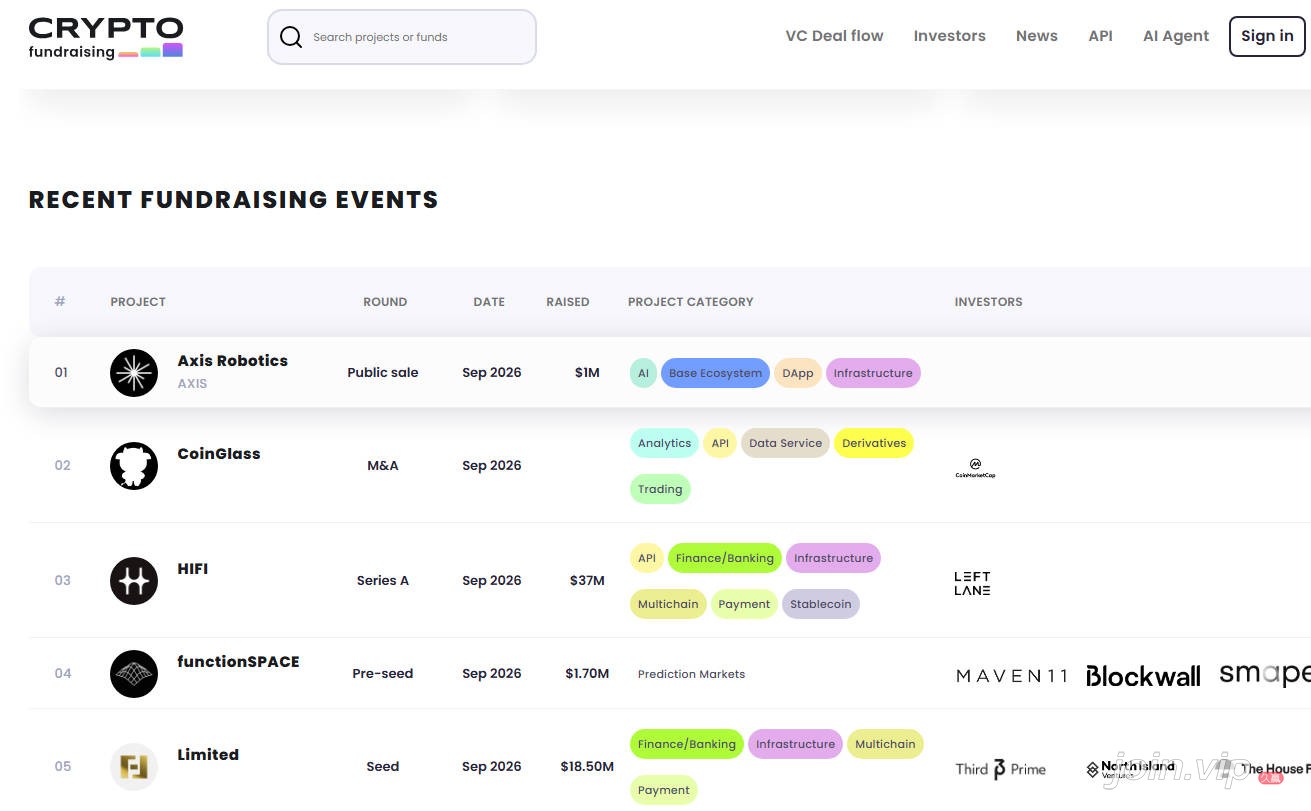Open the functionSPACE project logo

pyautogui.click(x=134, y=674)
